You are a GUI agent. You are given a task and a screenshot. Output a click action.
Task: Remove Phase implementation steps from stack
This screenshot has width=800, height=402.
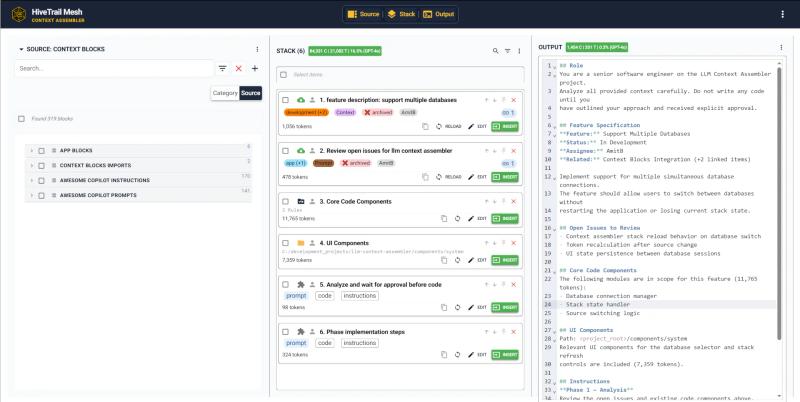click(x=514, y=332)
